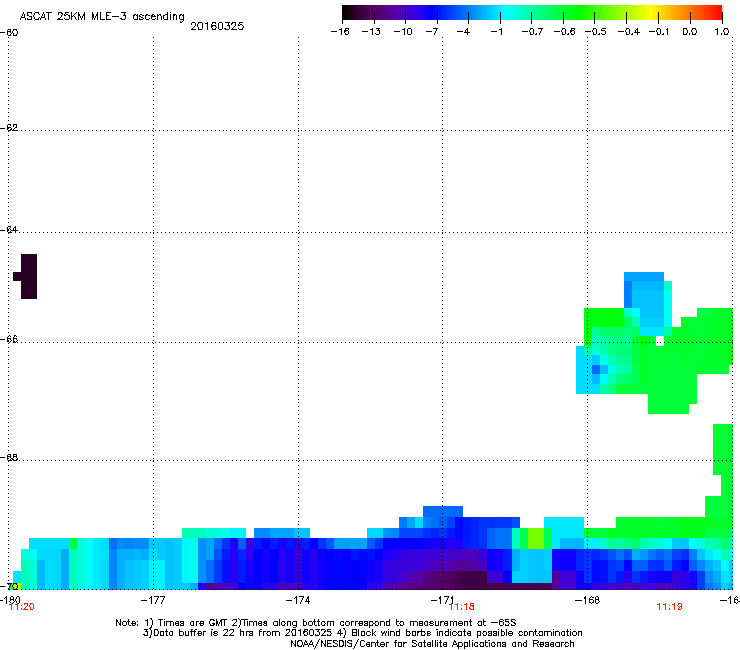The image size is (740, 650).
Task: Click the color bar legend
Action: click(532, 13)
